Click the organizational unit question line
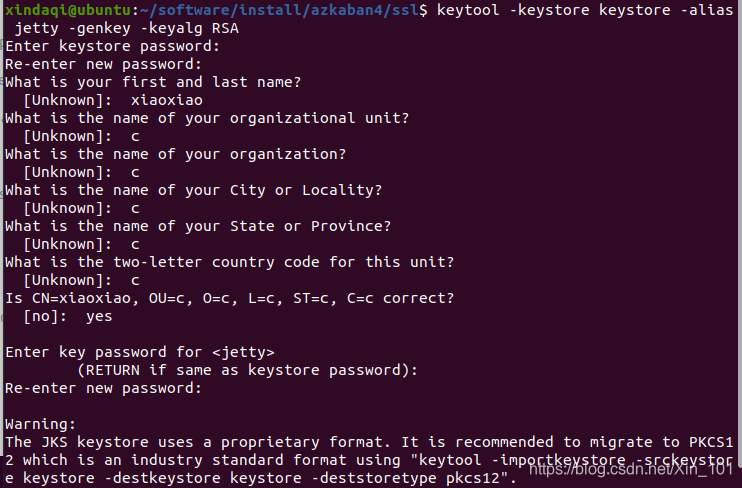 pyautogui.click(x=207, y=118)
